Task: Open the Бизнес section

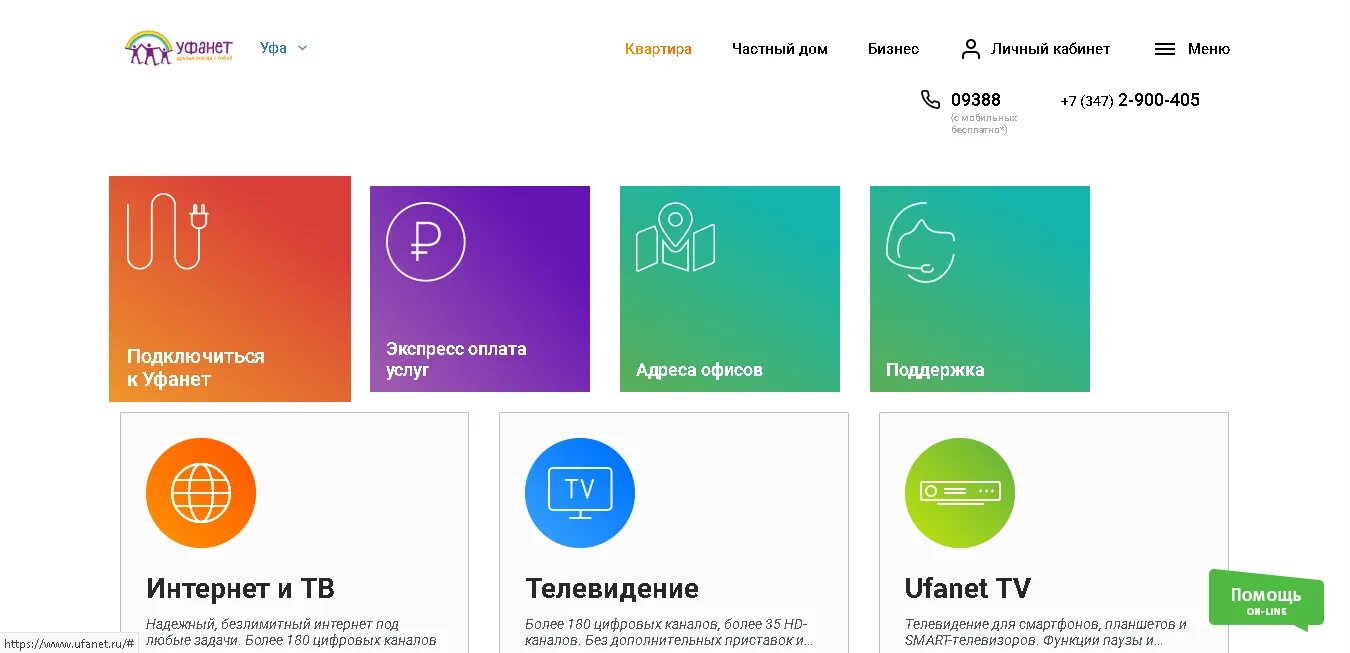Action: (893, 49)
